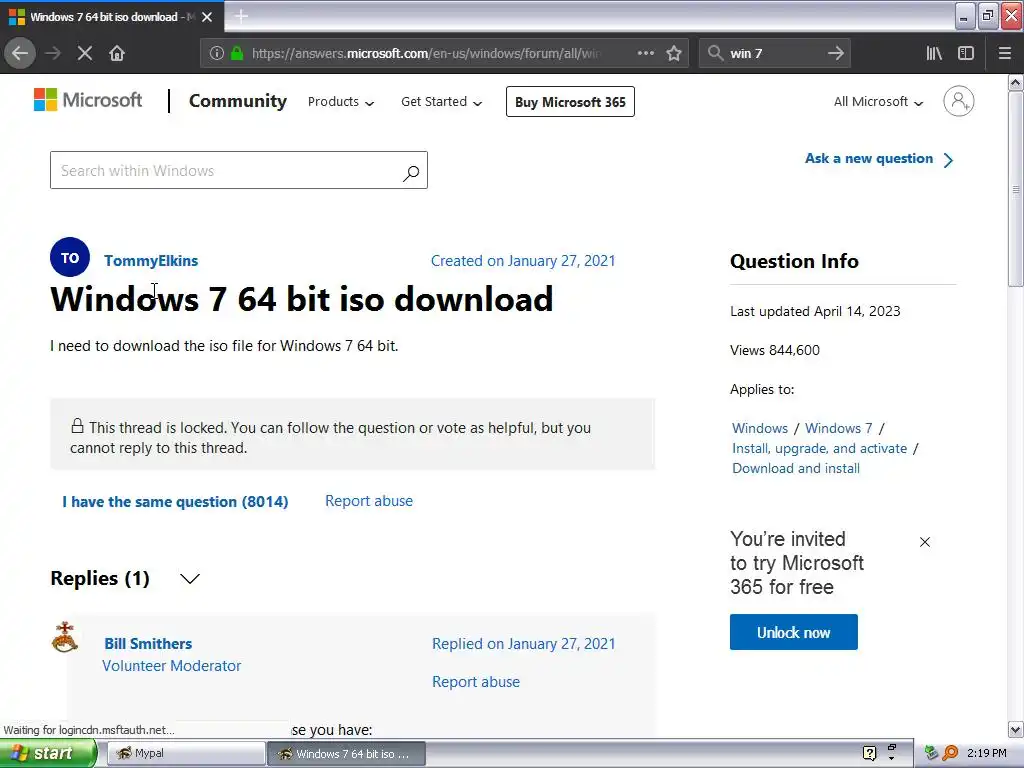Screen dimensions: 1024x768
Task: Click Bill Smithers profile avatar
Action: (65, 637)
